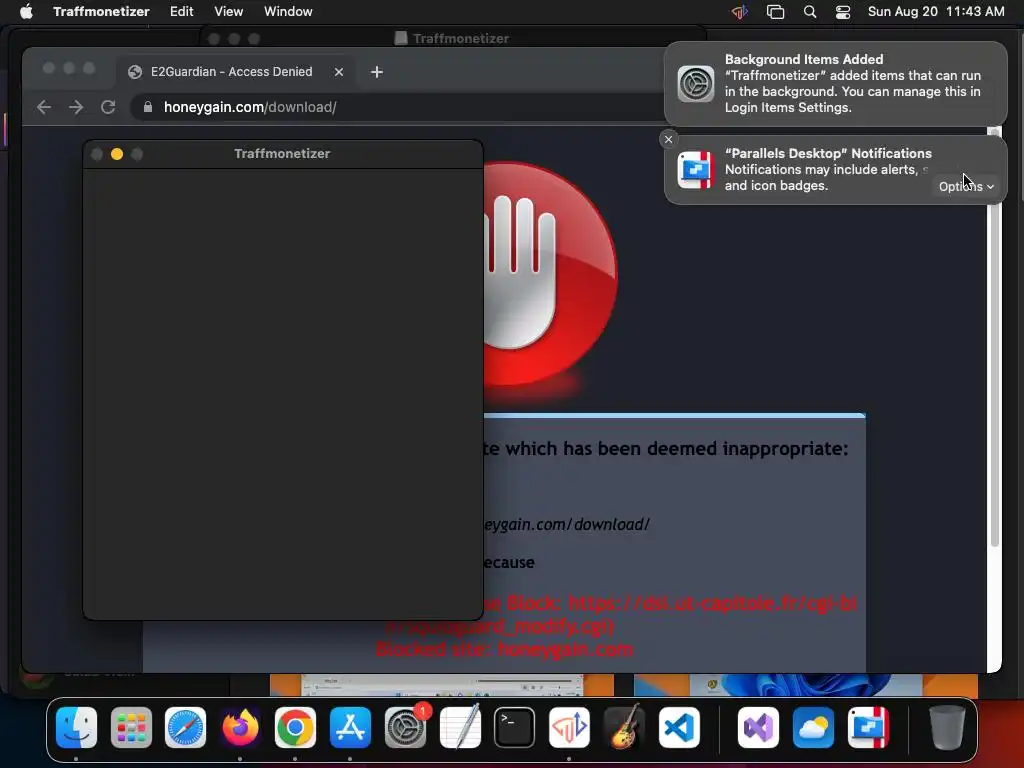Image resolution: width=1024 pixels, height=768 pixels.
Task: Open the Edit menu
Action: [182, 12]
